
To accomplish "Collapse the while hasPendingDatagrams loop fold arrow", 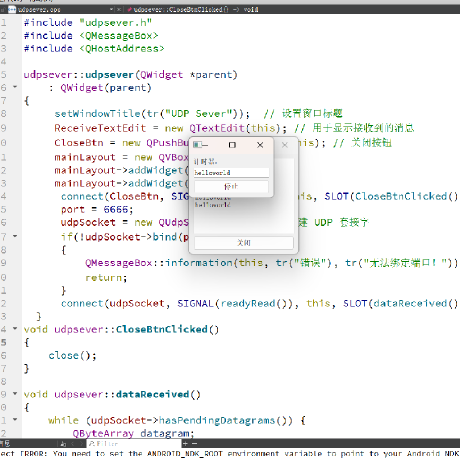I will 15,420.
